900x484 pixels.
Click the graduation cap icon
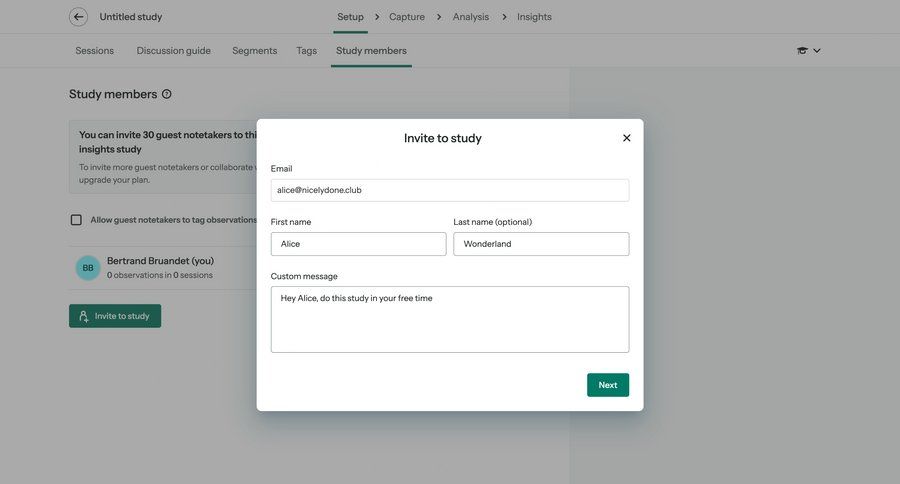[x=802, y=51]
